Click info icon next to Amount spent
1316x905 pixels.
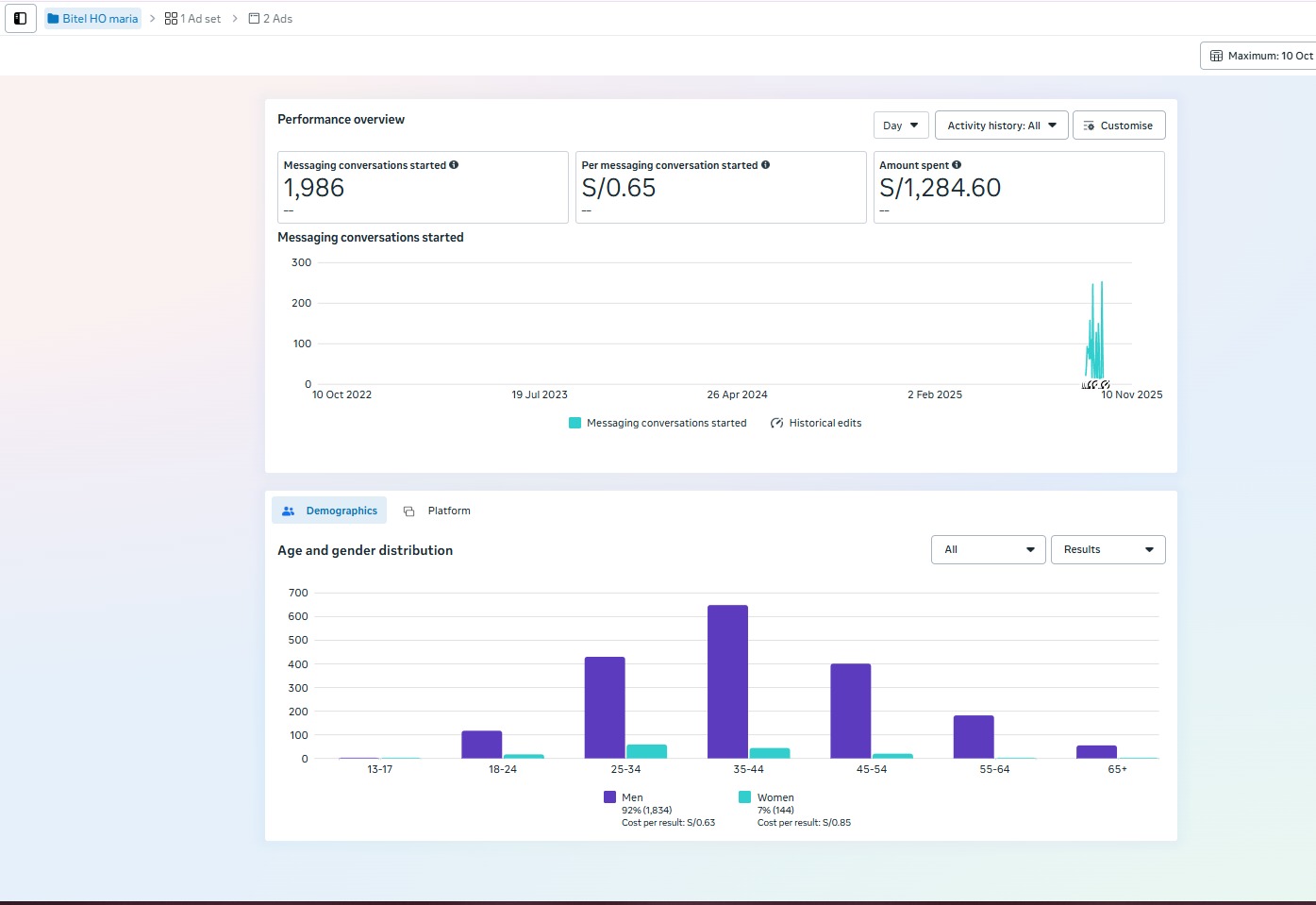click(x=957, y=164)
